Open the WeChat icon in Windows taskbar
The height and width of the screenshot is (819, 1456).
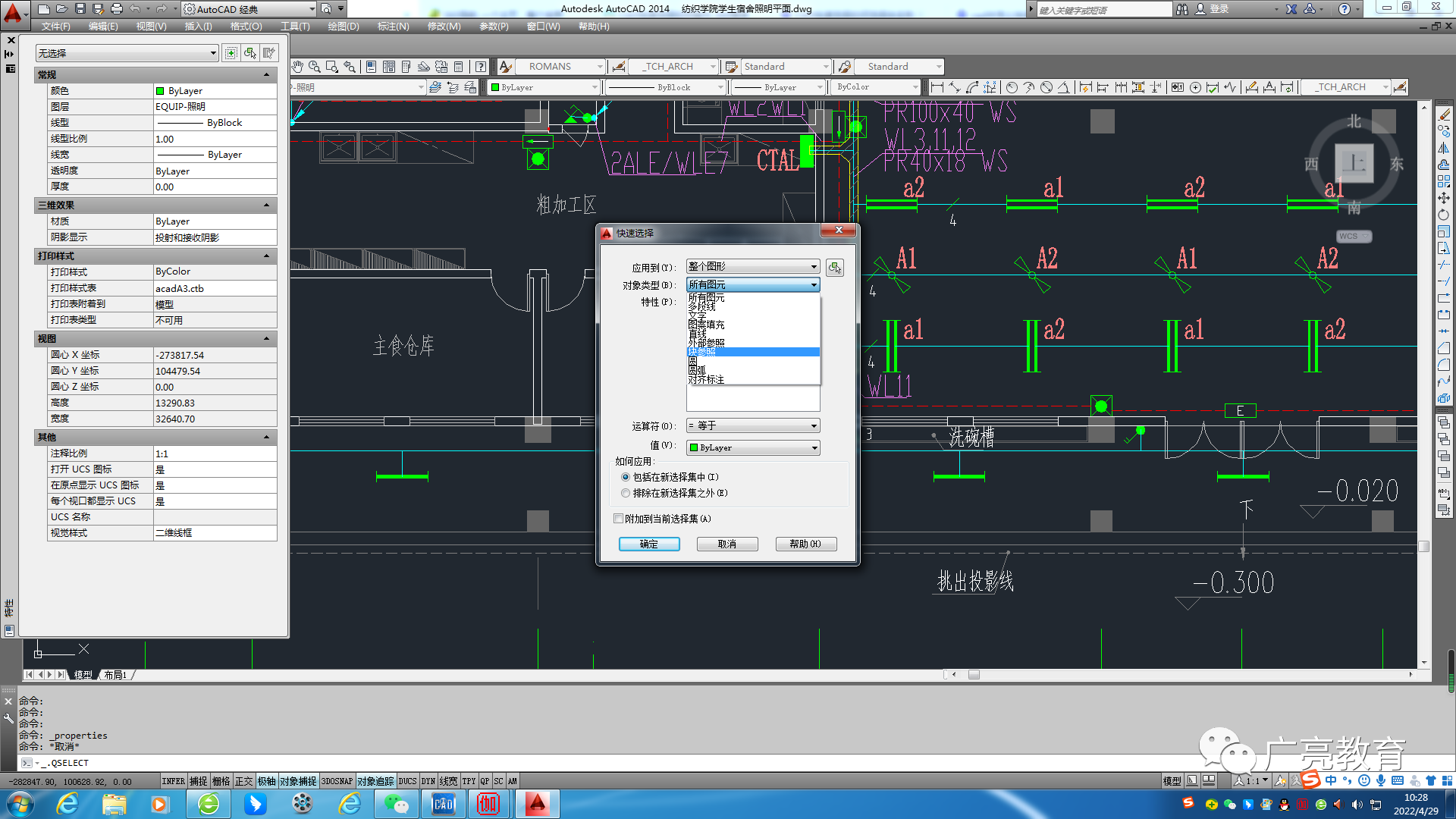pyautogui.click(x=396, y=803)
